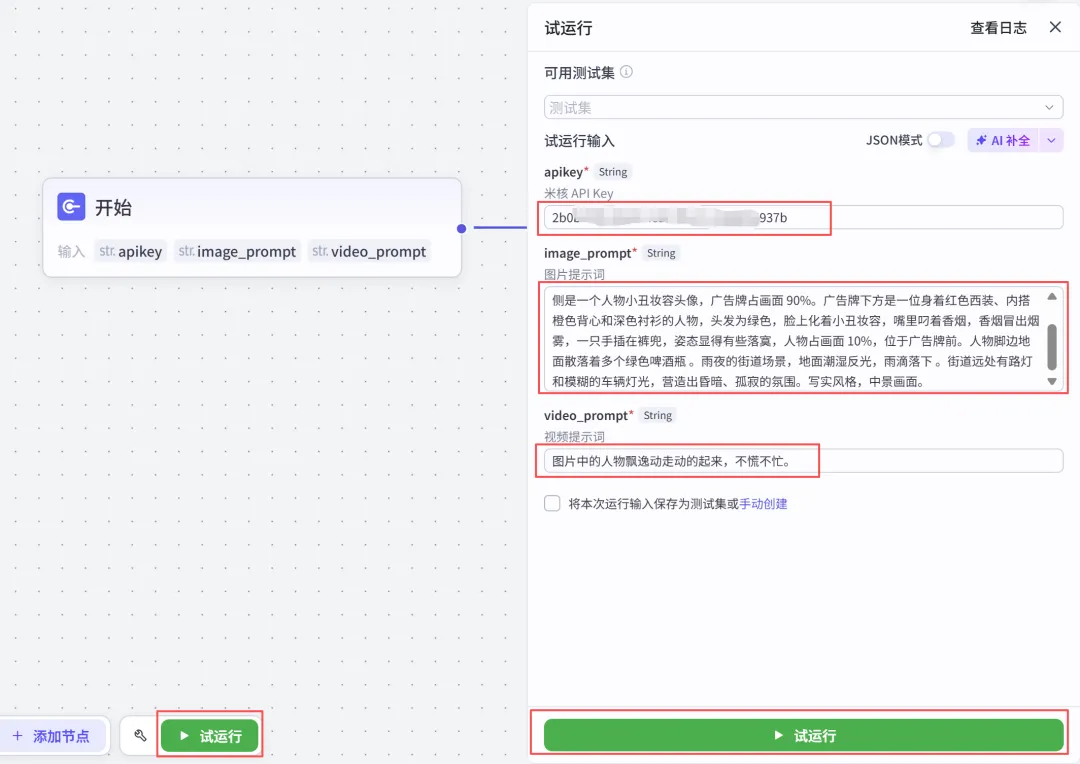Click the apikey tag in Start node

131,251
